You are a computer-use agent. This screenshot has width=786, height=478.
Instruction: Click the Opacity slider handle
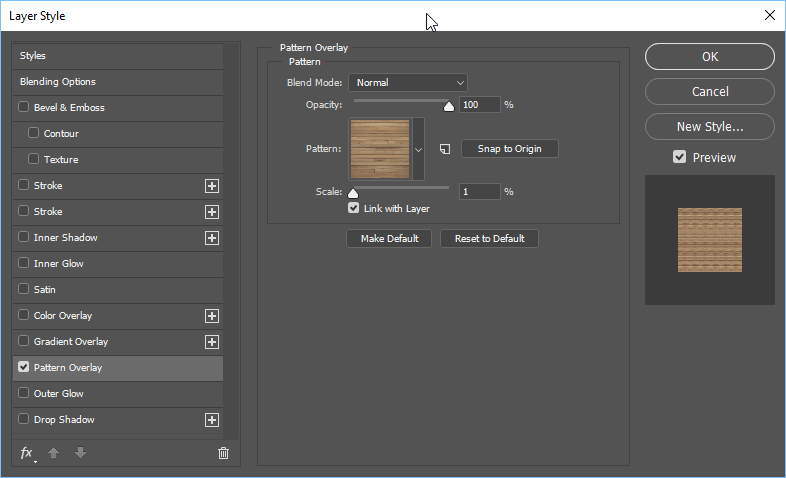pyautogui.click(x=448, y=105)
